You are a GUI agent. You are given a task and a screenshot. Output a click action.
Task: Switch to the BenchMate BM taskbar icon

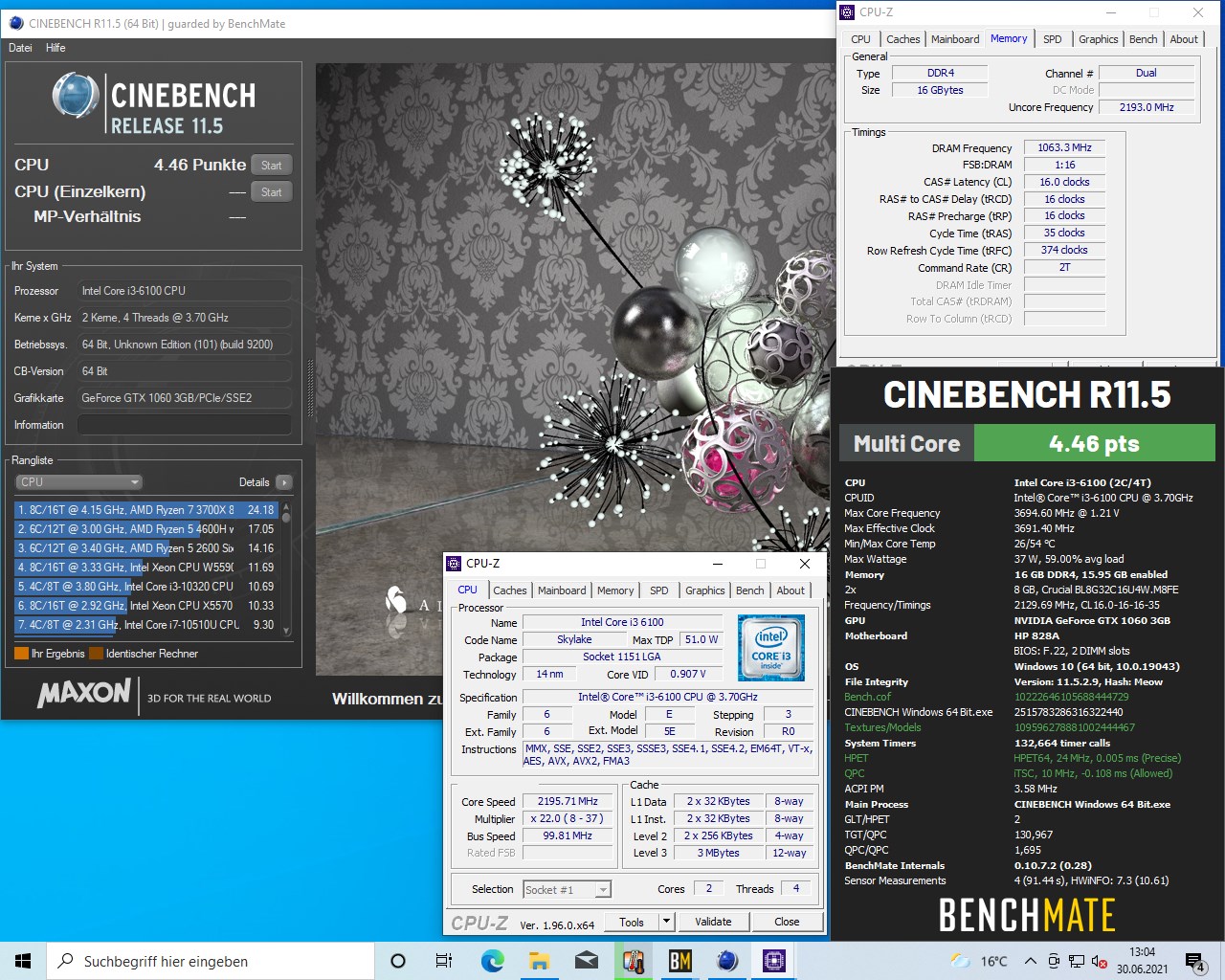click(x=680, y=961)
